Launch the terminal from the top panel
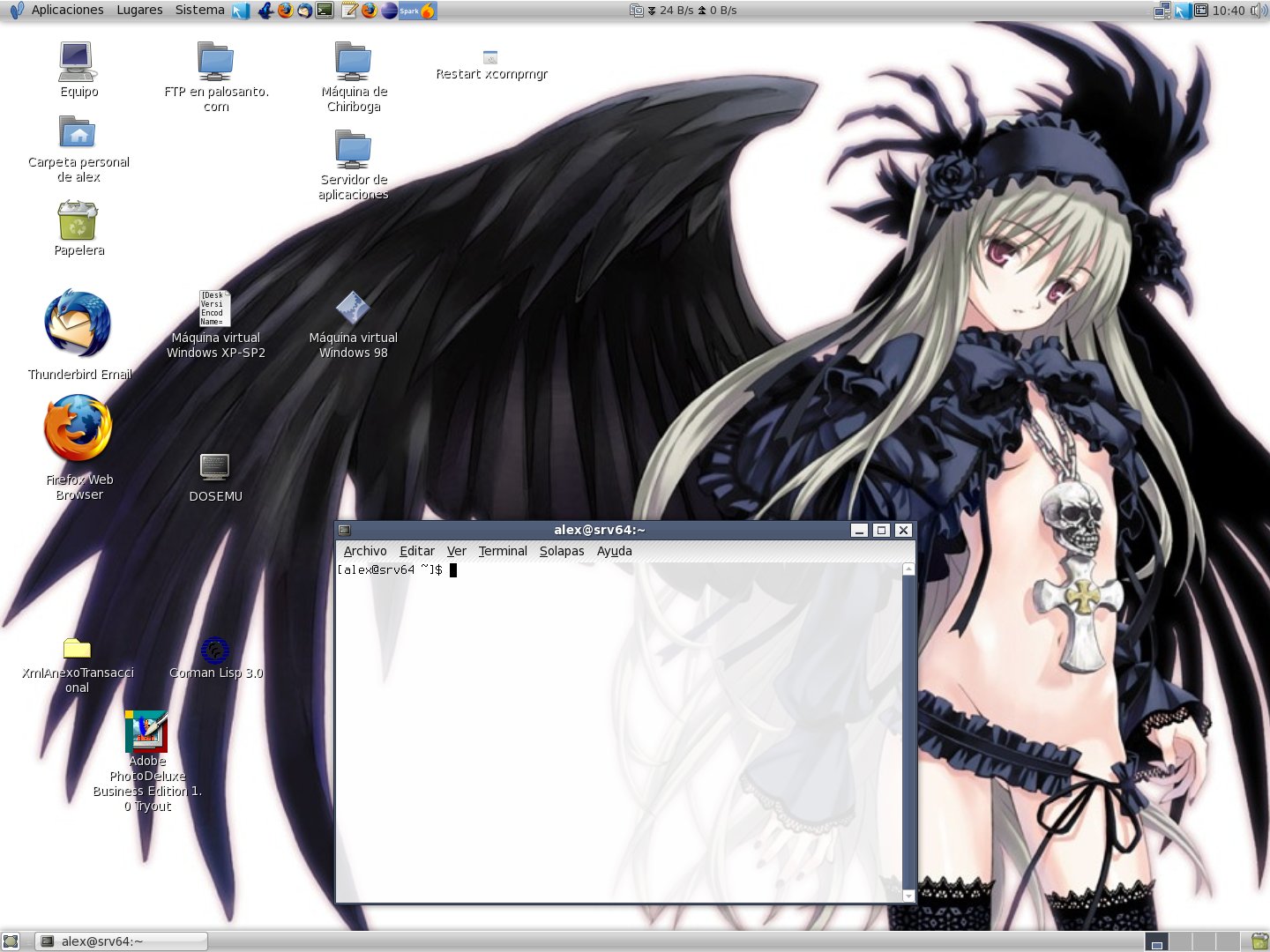 coord(325,11)
